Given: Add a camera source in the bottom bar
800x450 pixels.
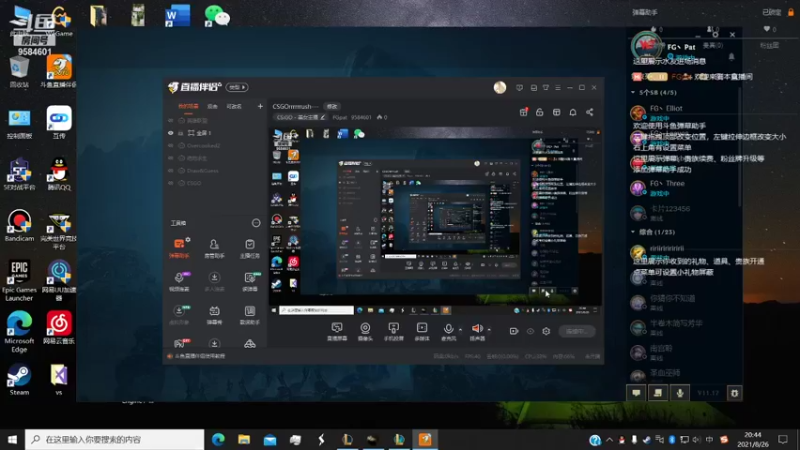Looking at the screenshot, I should click(365, 331).
